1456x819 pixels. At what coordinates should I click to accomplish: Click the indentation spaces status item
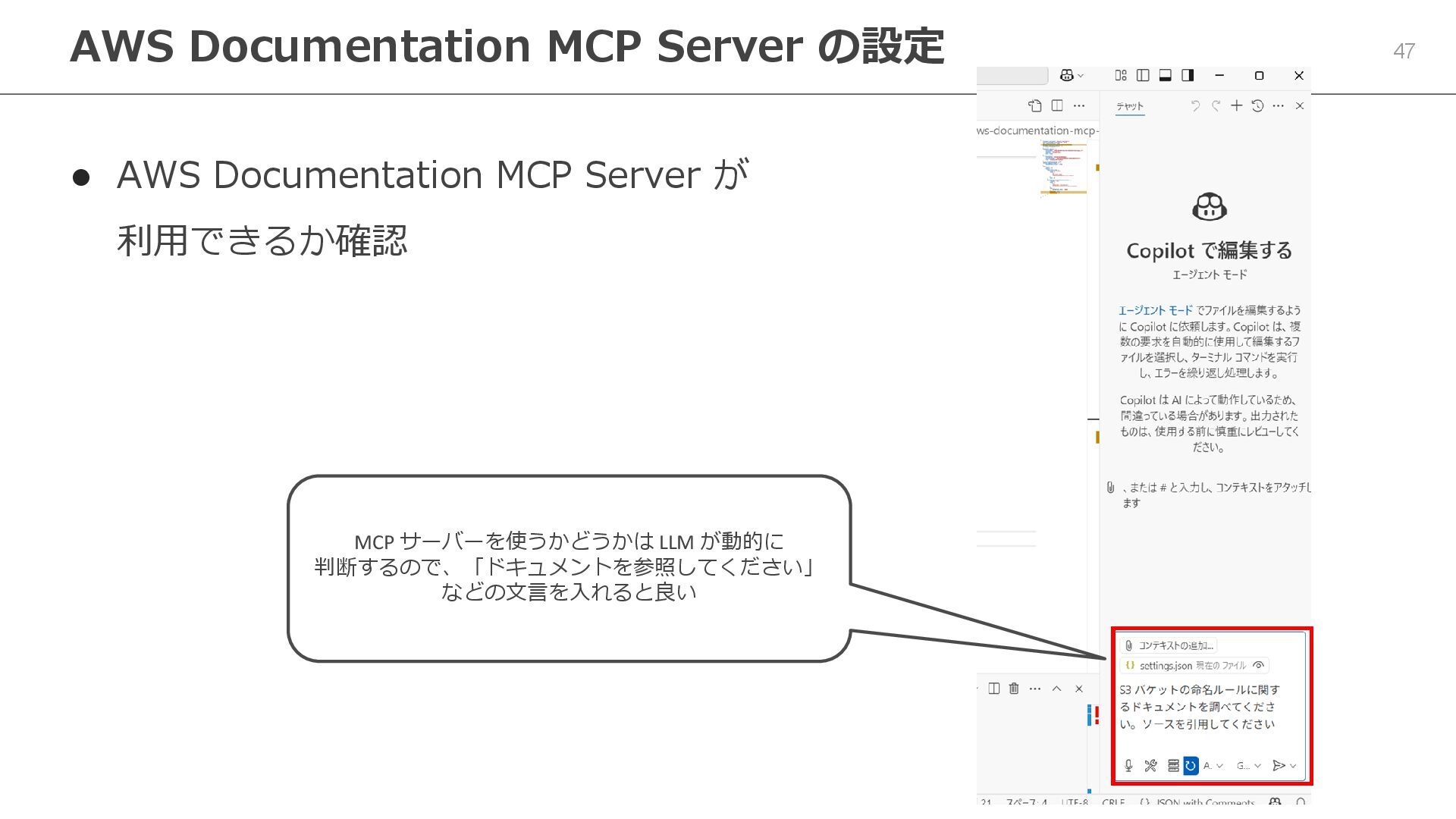point(1026,802)
